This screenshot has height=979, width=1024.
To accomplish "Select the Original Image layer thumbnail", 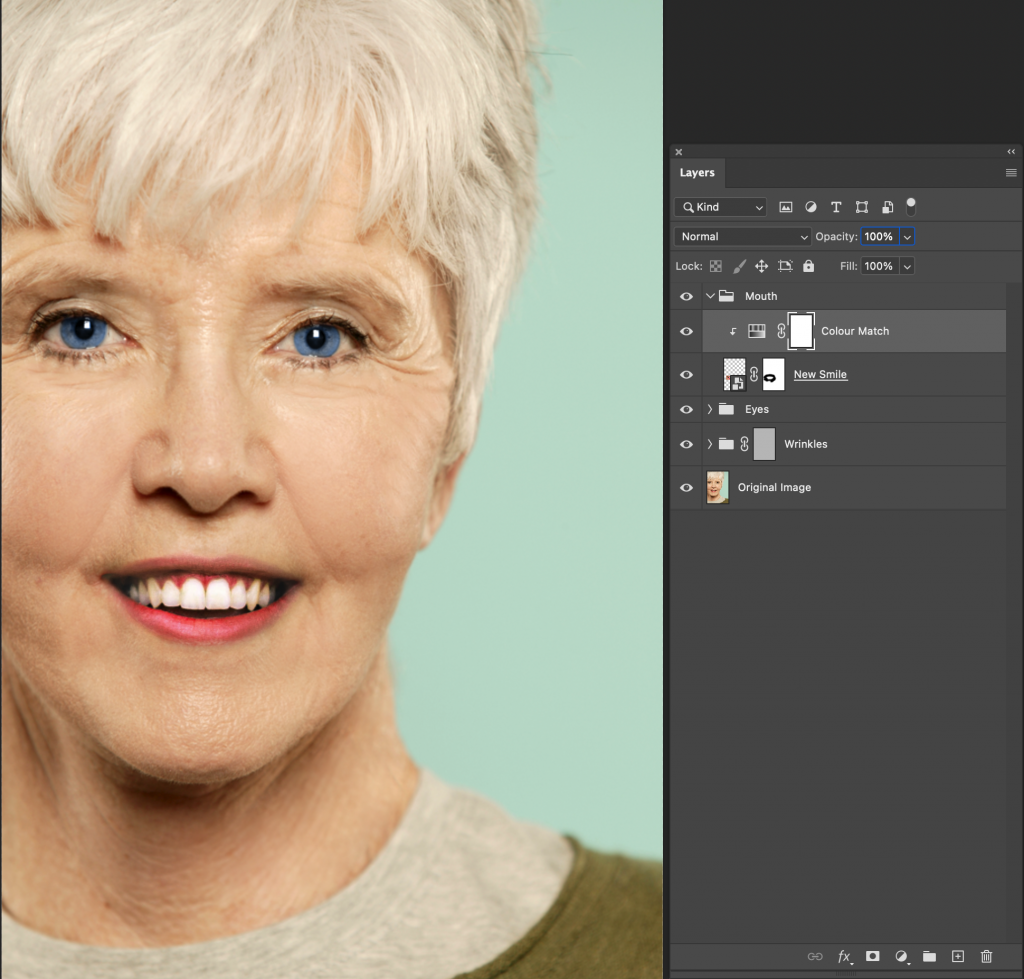I will [x=717, y=487].
